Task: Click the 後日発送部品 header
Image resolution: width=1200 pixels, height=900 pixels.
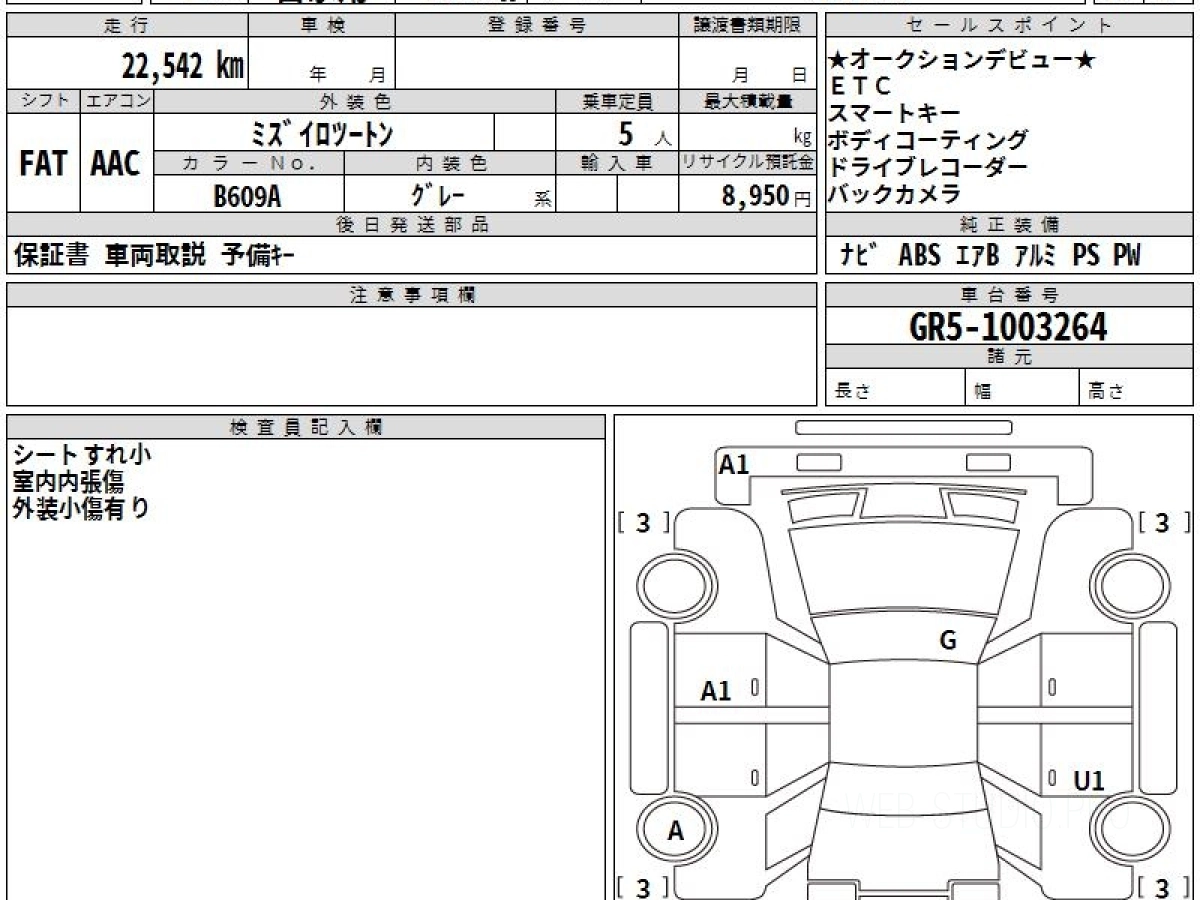Action: pos(411,225)
